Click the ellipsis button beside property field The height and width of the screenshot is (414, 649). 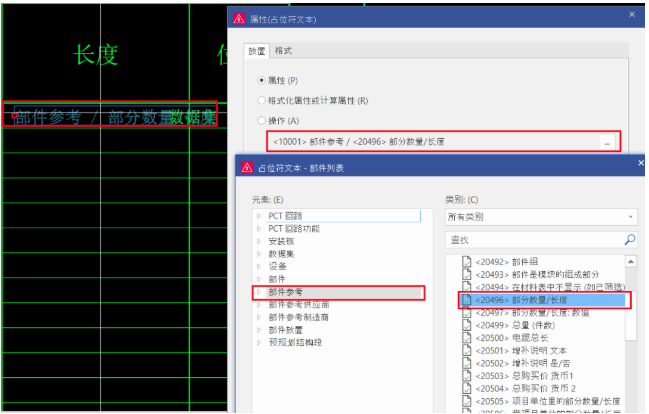pos(607,142)
